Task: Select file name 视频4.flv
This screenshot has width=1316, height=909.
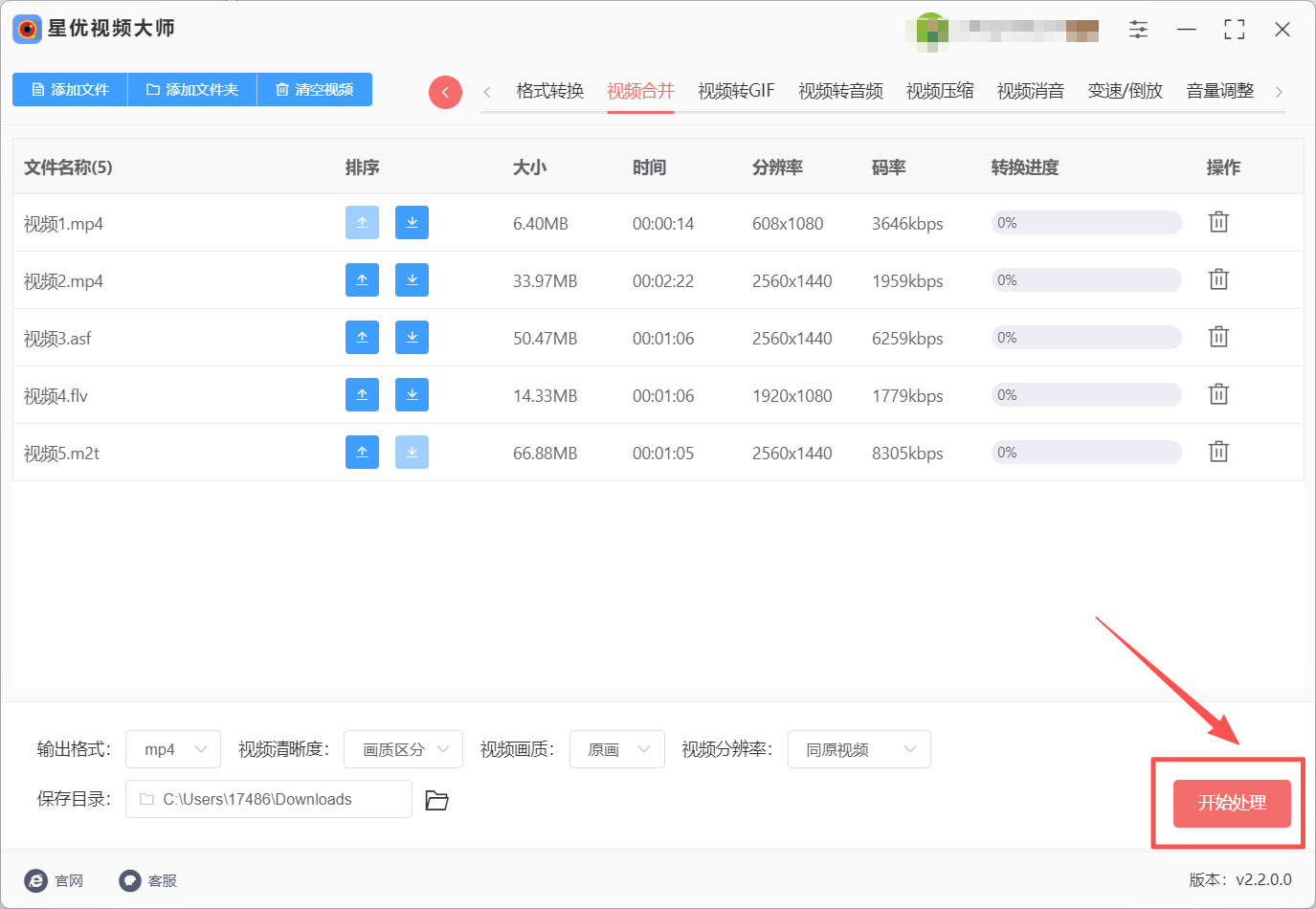Action: click(x=56, y=396)
